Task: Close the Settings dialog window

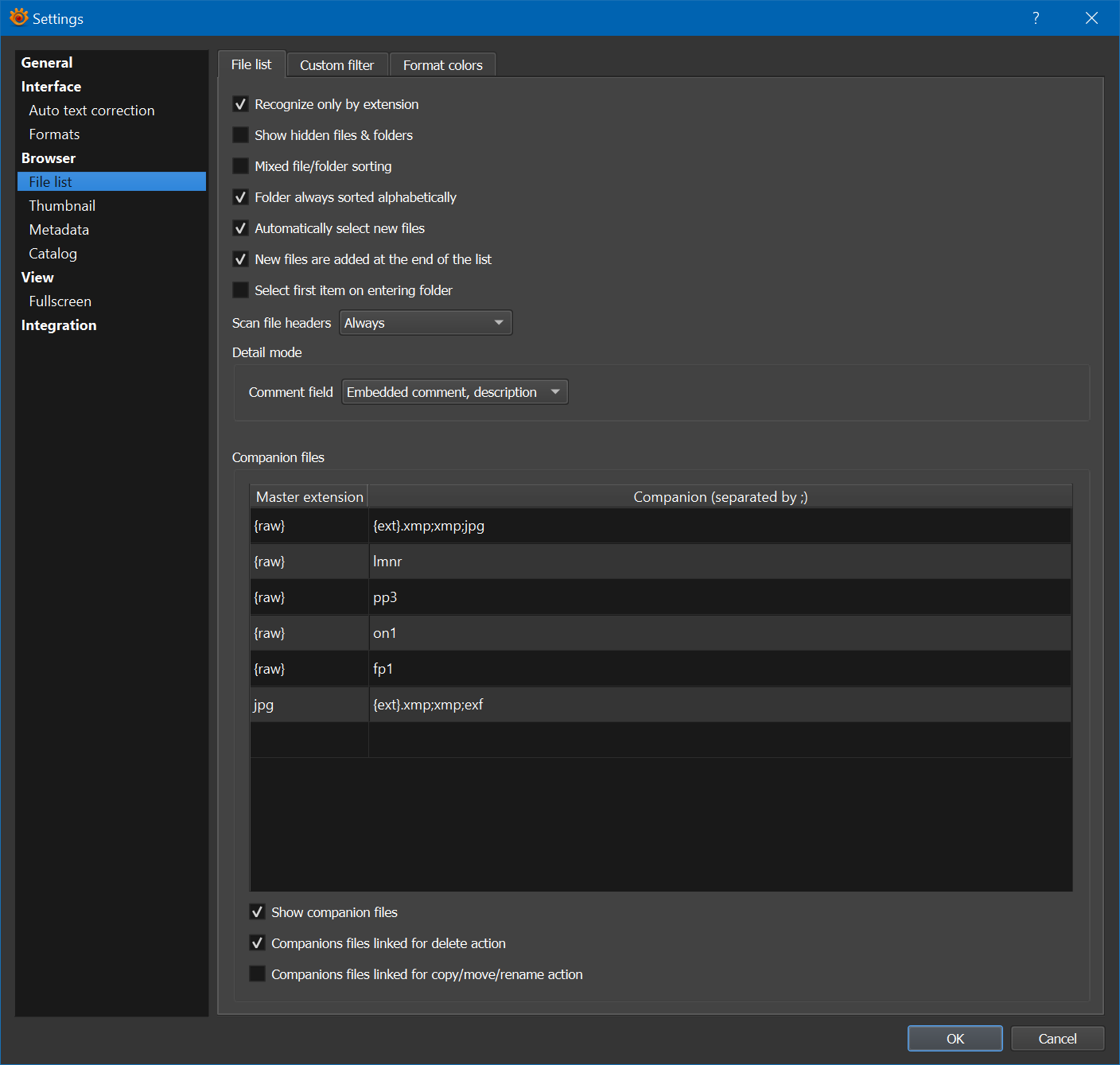Action: coord(1091,18)
